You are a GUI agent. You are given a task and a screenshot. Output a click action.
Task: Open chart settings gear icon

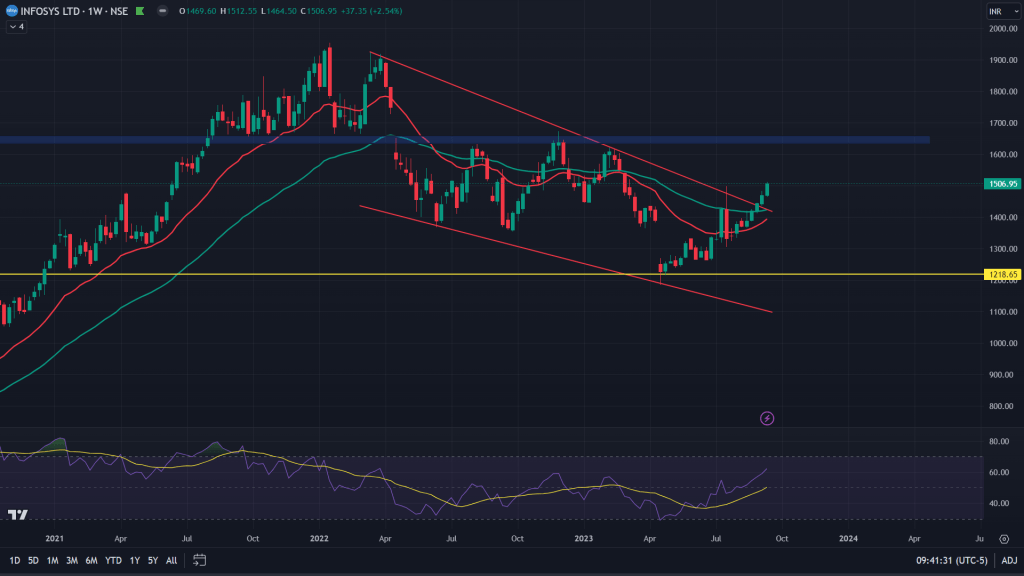1004,538
